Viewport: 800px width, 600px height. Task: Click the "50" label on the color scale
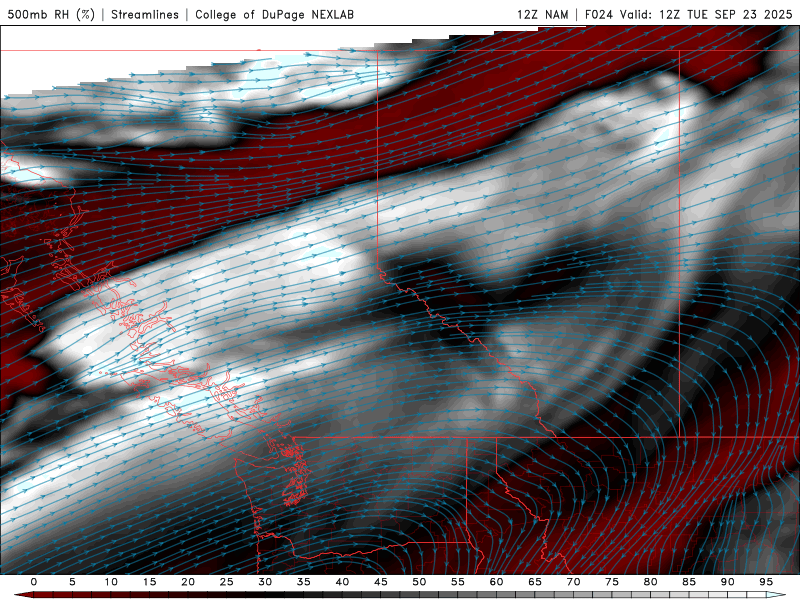coord(419,582)
